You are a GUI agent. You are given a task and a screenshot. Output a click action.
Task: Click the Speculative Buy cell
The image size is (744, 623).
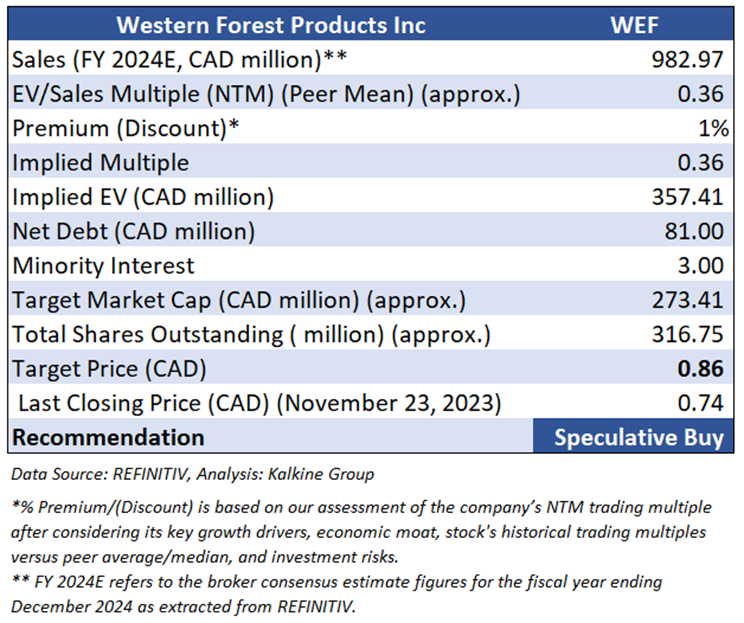coord(638,437)
